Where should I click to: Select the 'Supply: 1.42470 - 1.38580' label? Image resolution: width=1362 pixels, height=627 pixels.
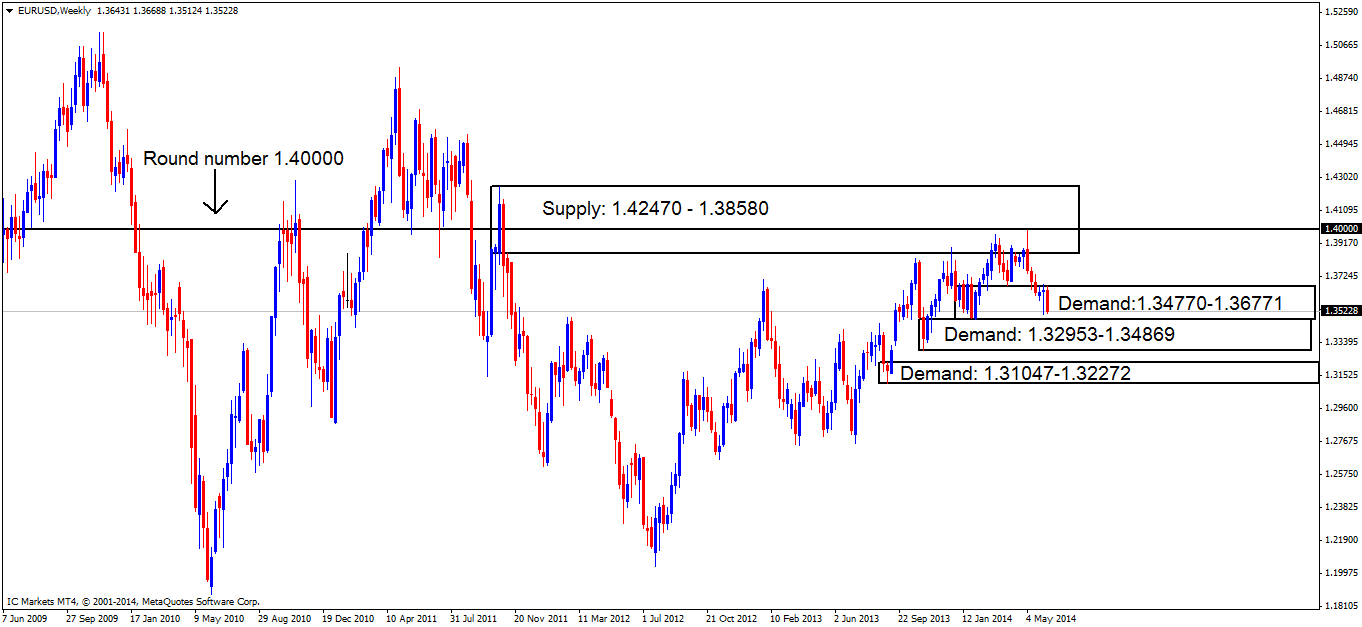[x=655, y=209]
